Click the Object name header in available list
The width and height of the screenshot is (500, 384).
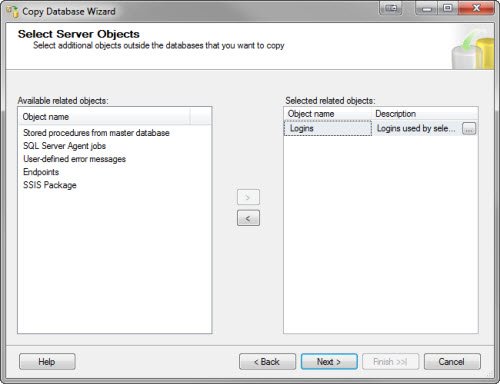[x=104, y=117]
